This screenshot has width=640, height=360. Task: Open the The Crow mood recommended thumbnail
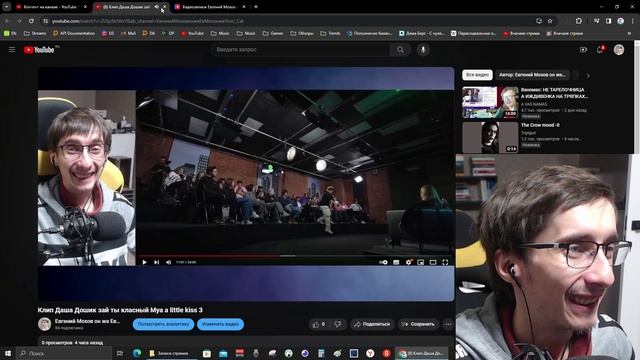(x=490, y=137)
